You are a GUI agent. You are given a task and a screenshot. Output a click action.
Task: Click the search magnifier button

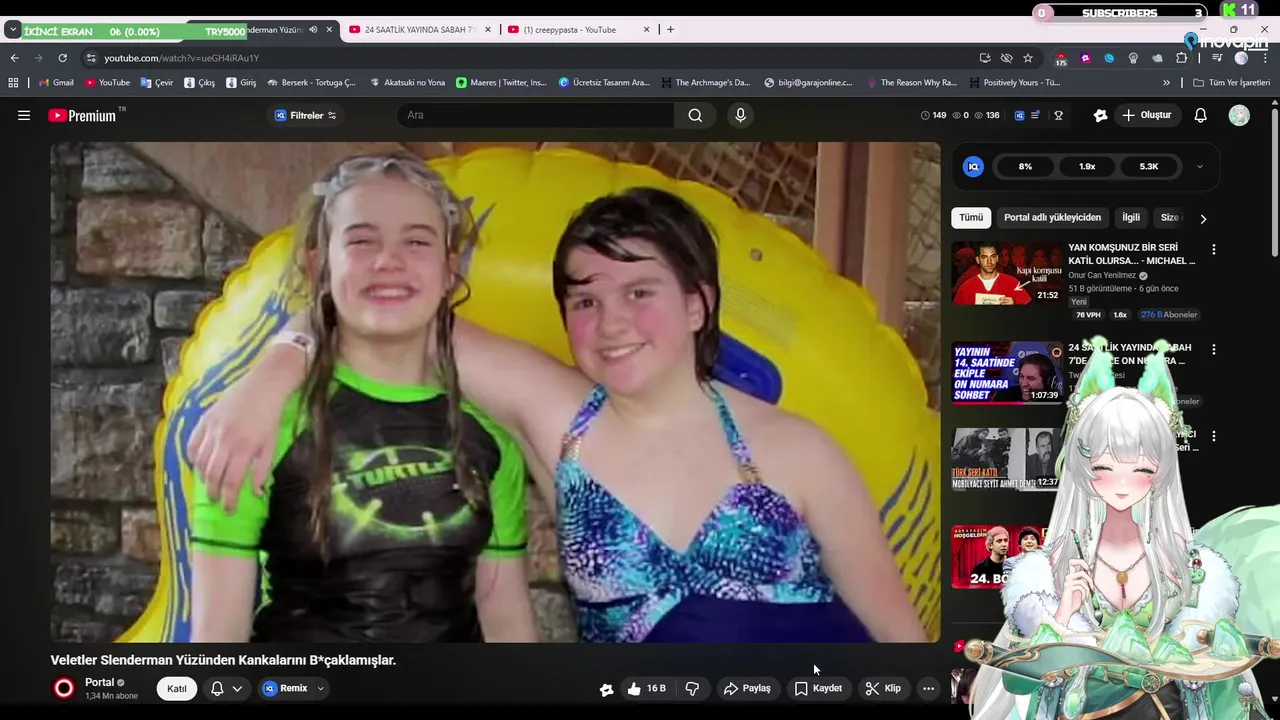pyautogui.click(x=695, y=115)
